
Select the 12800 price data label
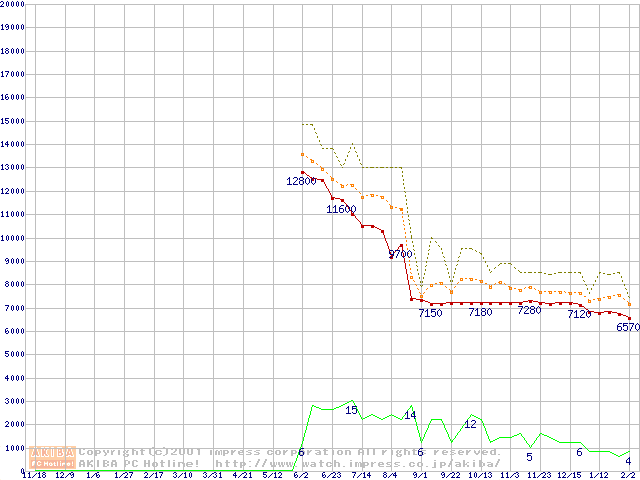tap(301, 182)
